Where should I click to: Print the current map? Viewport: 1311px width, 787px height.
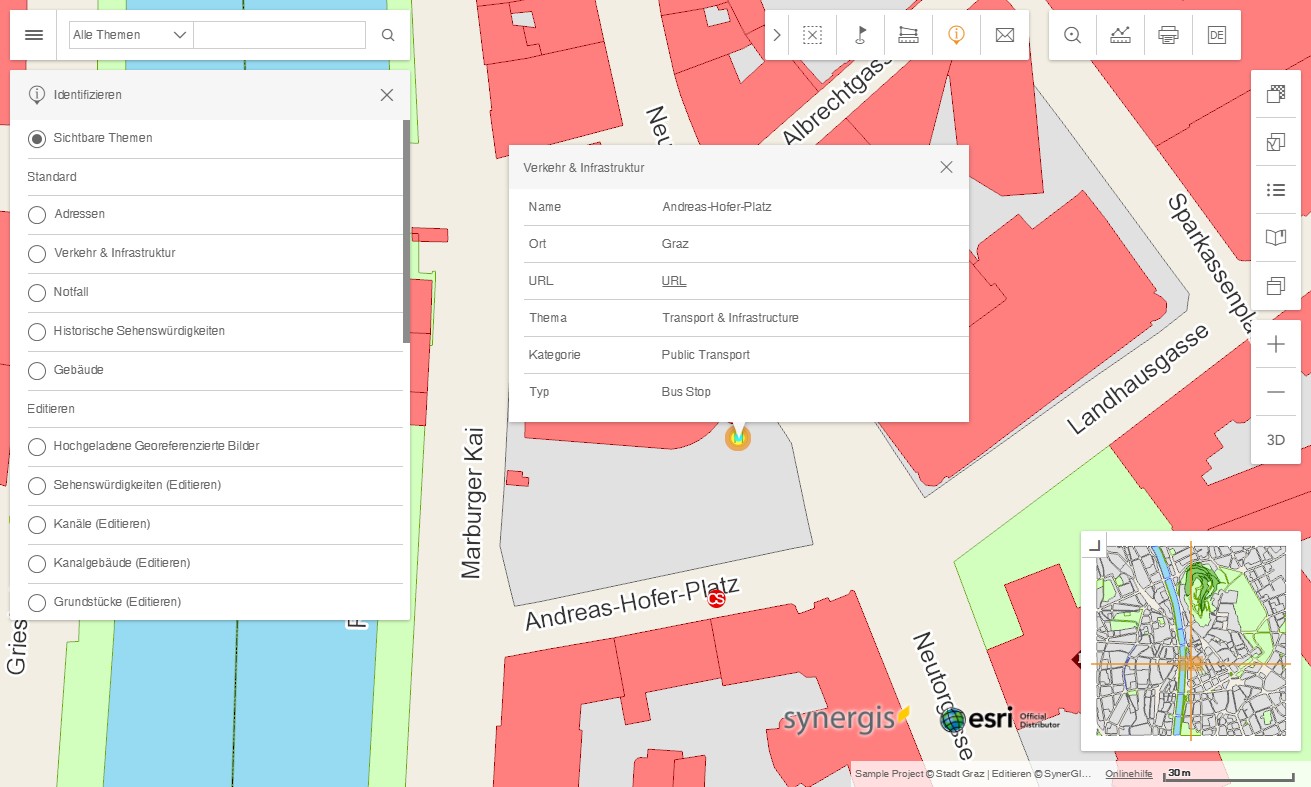[x=1168, y=34]
